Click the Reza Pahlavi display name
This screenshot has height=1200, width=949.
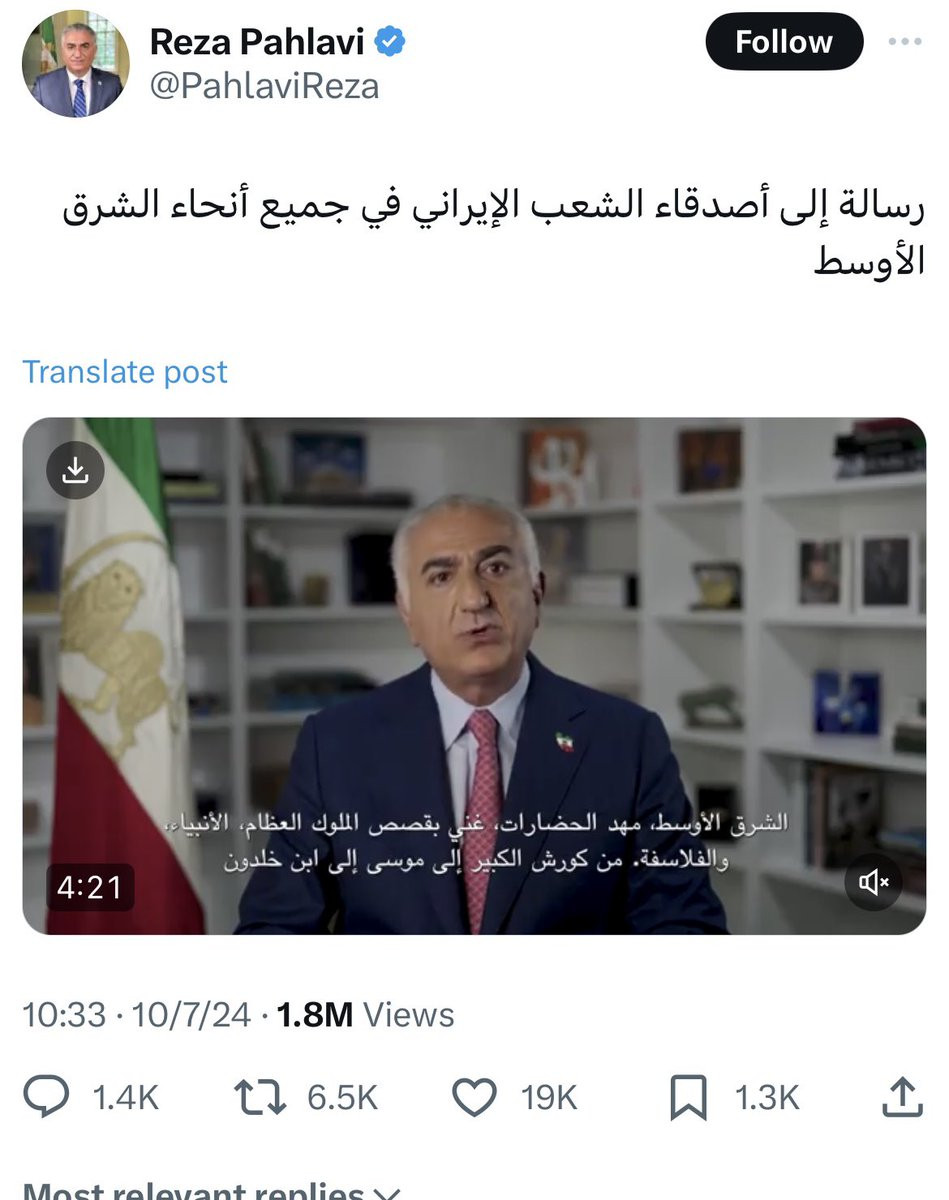tap(257, 41)
